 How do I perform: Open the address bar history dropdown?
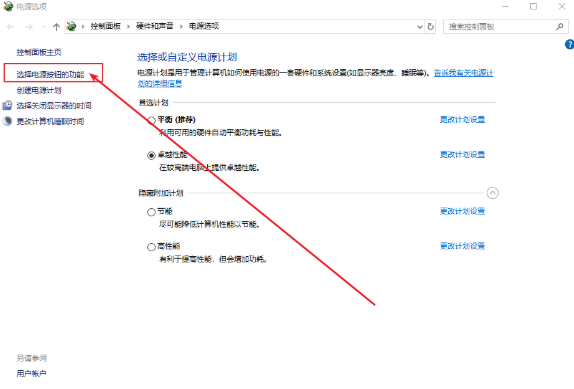[420, 27]
